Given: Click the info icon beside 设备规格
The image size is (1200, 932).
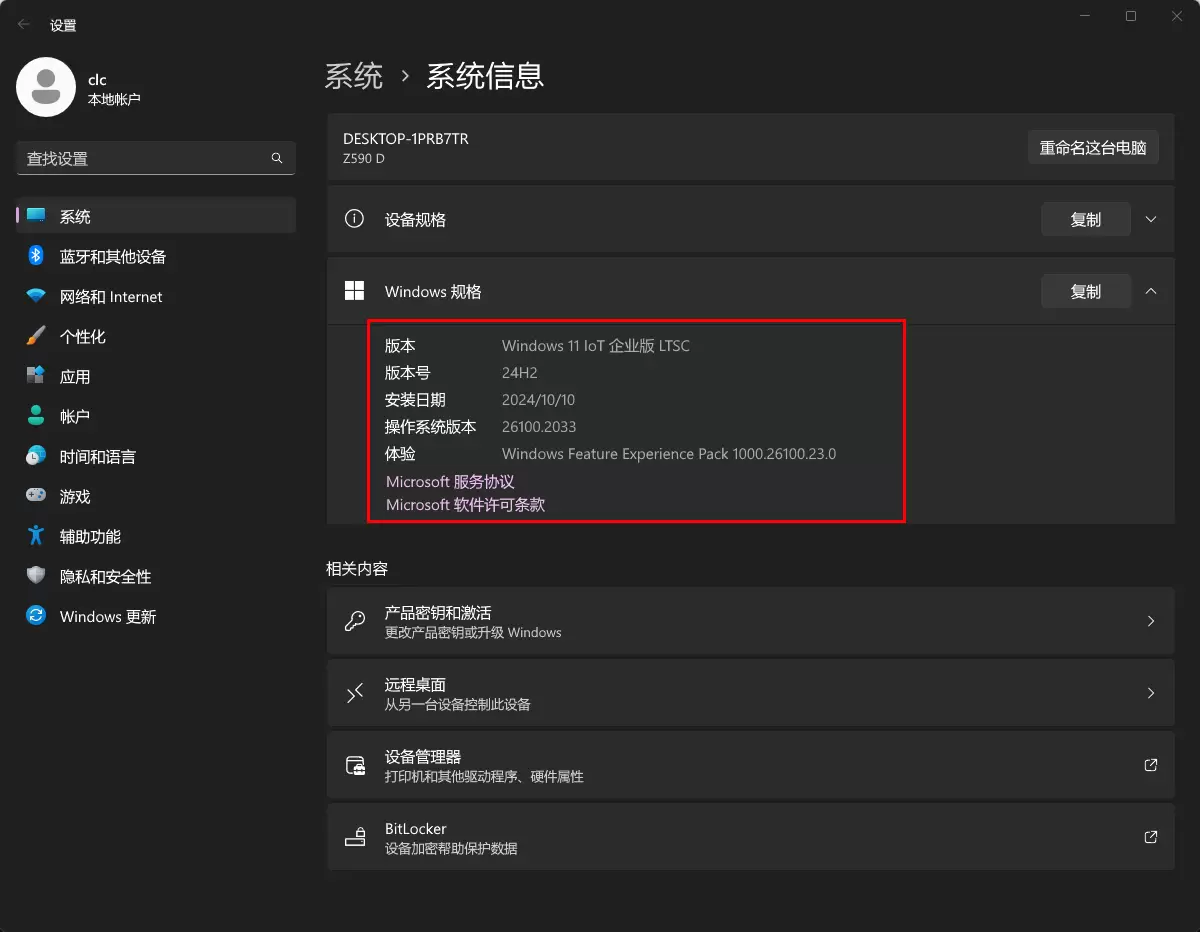Looking at the screenshot, I should coord(354,219).
